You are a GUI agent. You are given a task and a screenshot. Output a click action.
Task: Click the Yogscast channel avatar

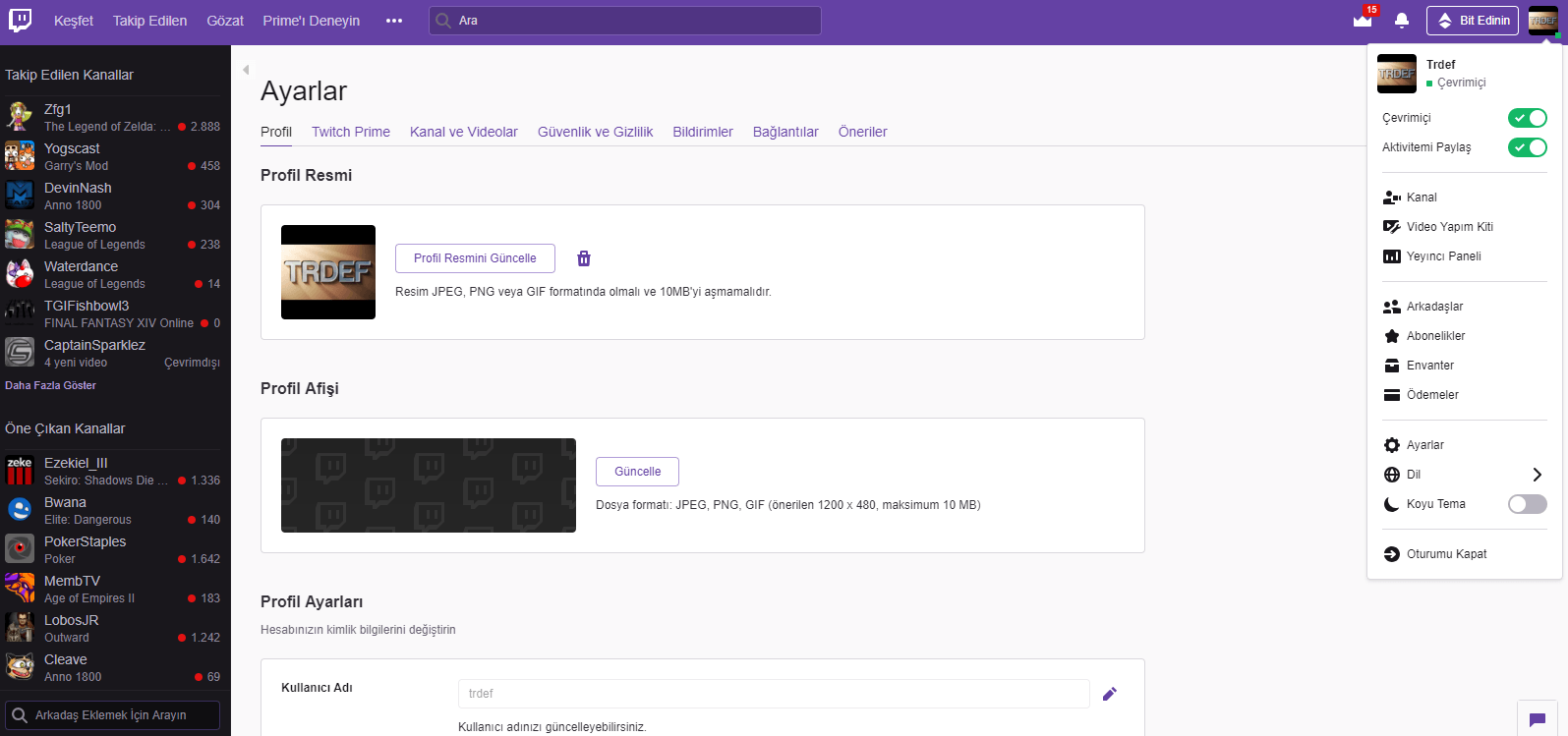(x=20, y=156)
